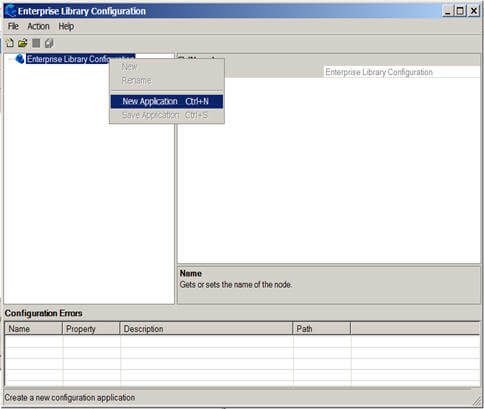This screenshot has width=484, height=409.
Task: Click the Save Application toolbar icon
Action: tap(36, 43)
